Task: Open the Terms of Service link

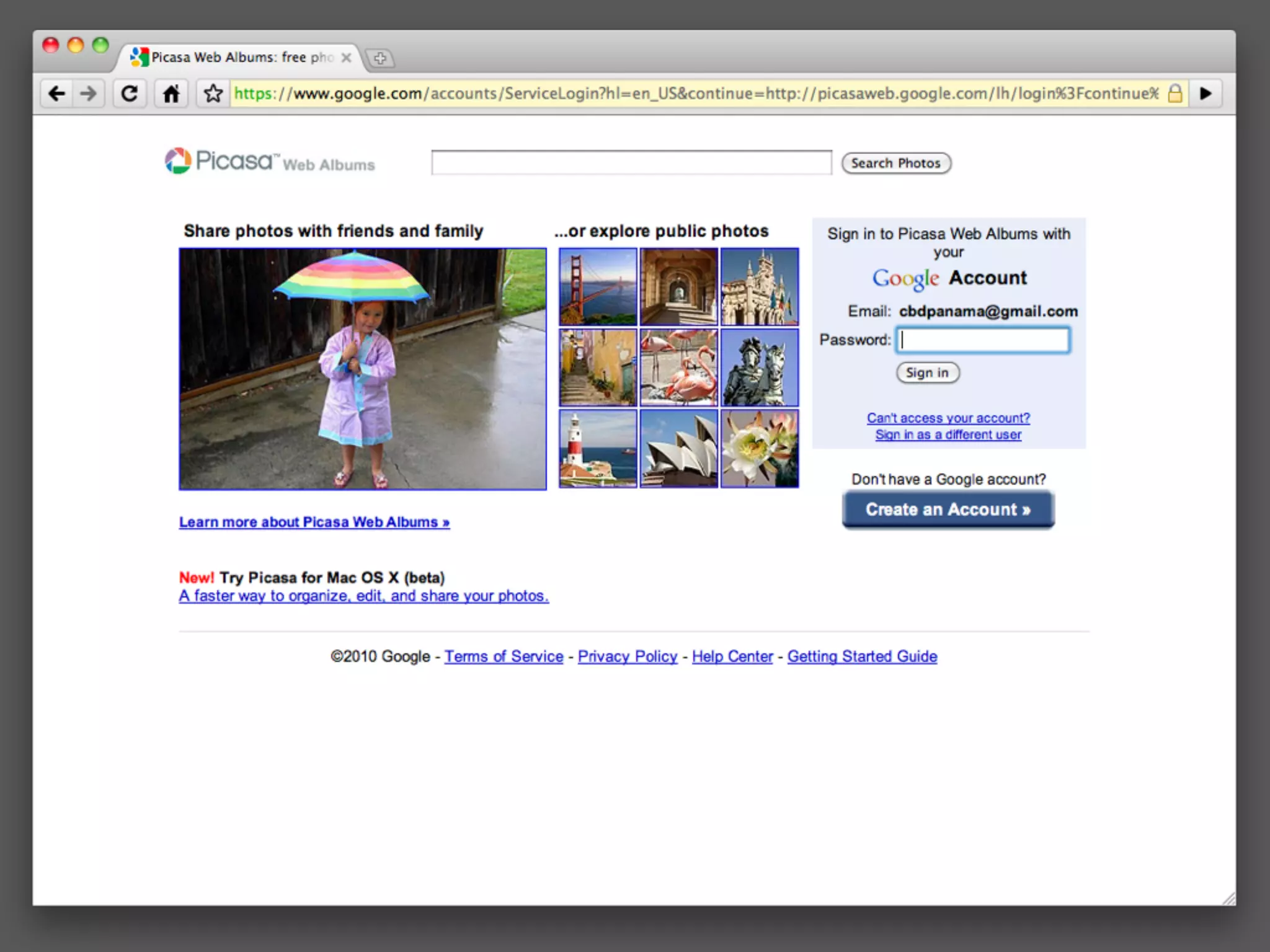Action: [x=504, y=656]
